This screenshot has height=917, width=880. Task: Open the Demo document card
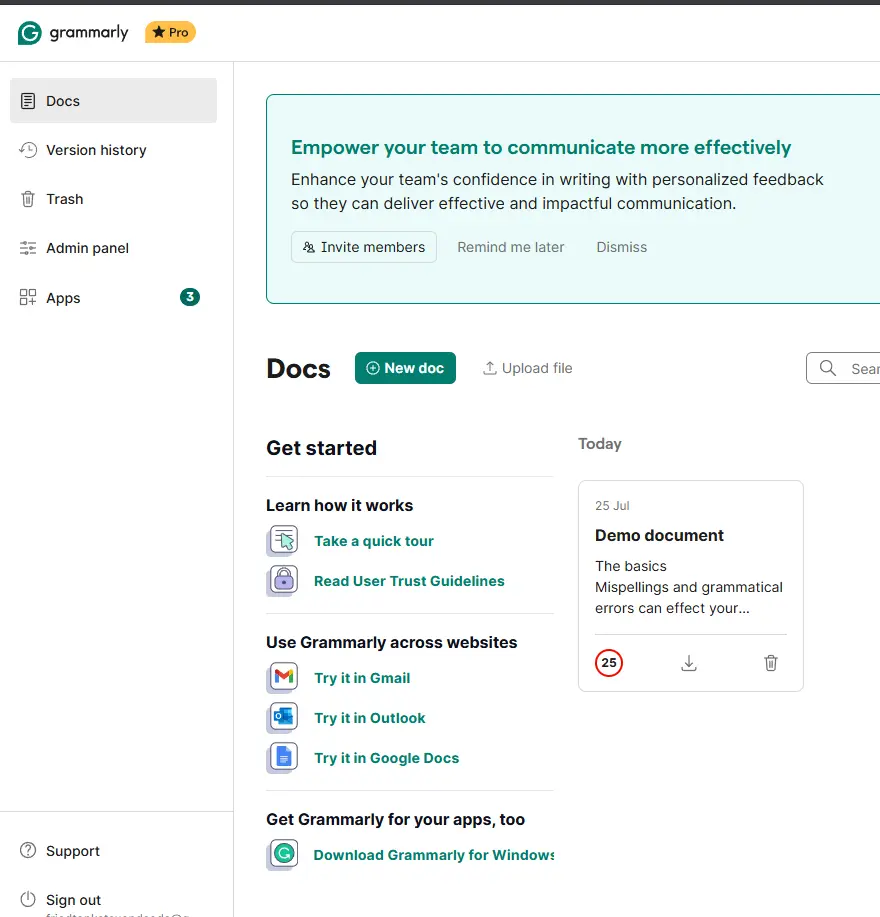691,586
